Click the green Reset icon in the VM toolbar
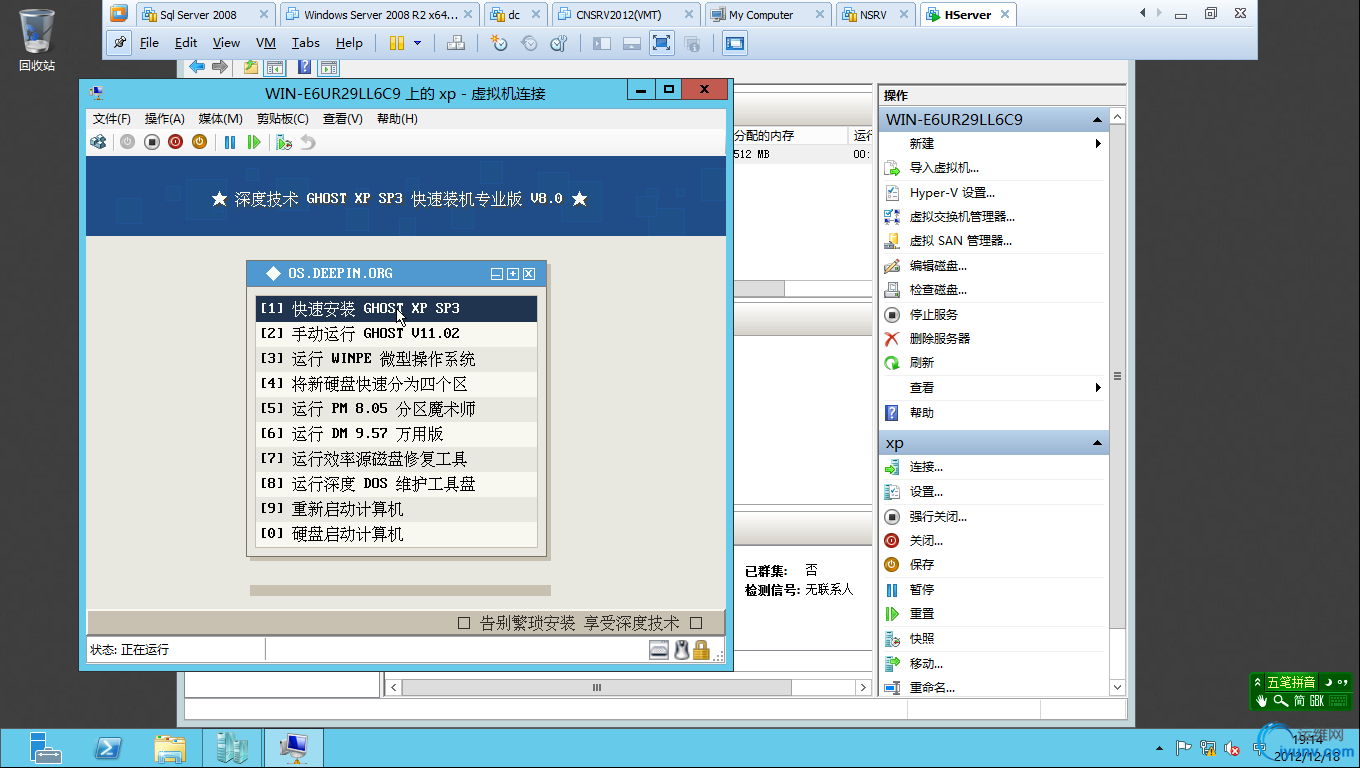1360x768 pixels. [254, 142]
